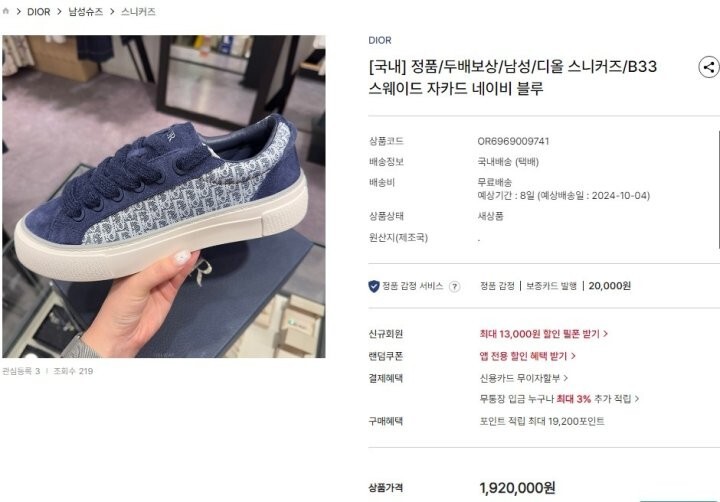Viewport: 720px width, 502px height.
Task: Click product code OR6969009741
Action: (x=513, y=141)
